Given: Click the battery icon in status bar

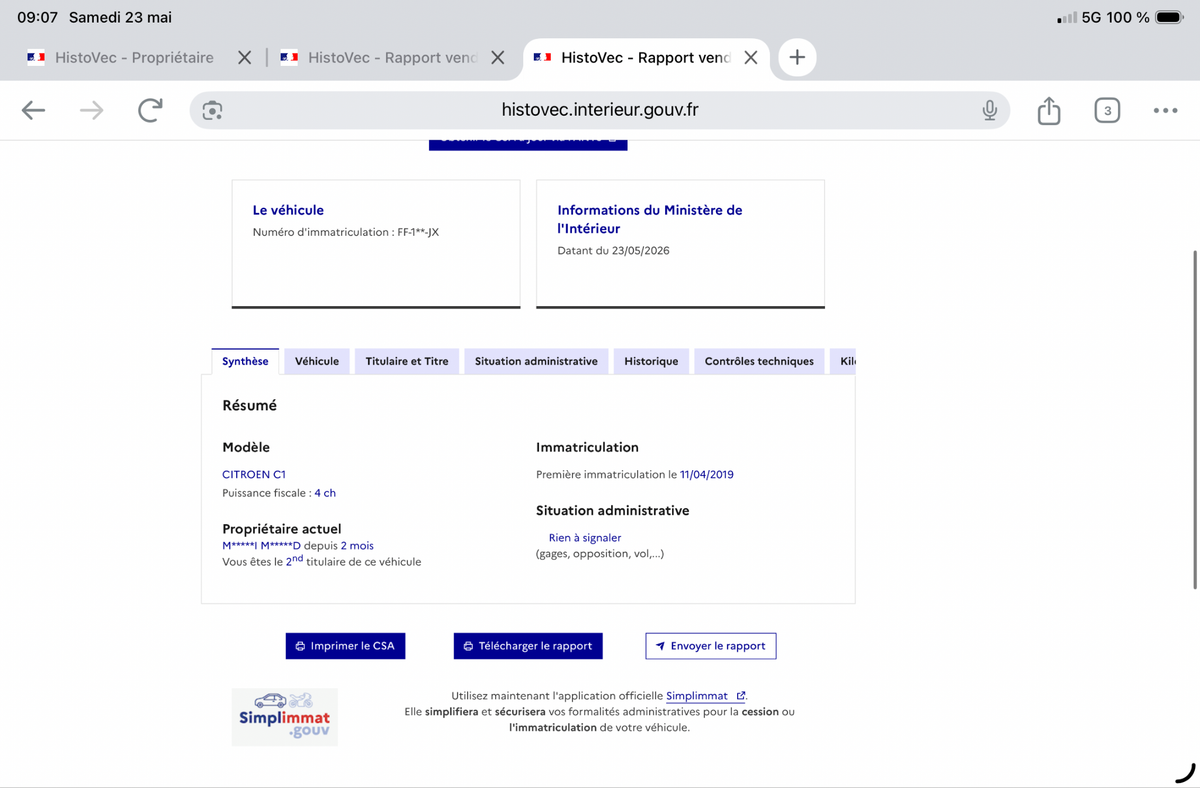Looking at the screenshot, I should (x=1170, y=18).
